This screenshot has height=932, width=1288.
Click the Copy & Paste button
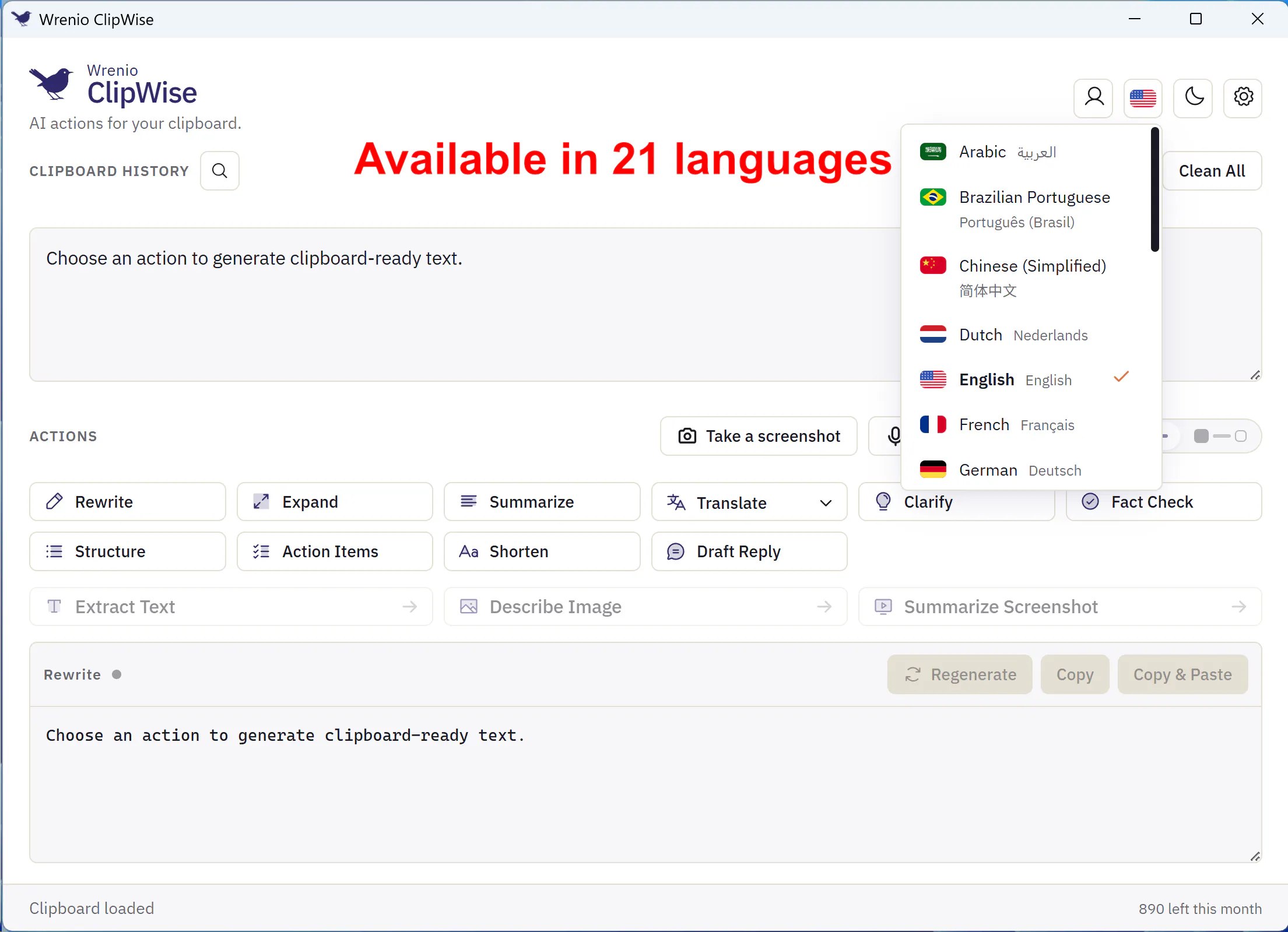click(x=1182, y=674)
